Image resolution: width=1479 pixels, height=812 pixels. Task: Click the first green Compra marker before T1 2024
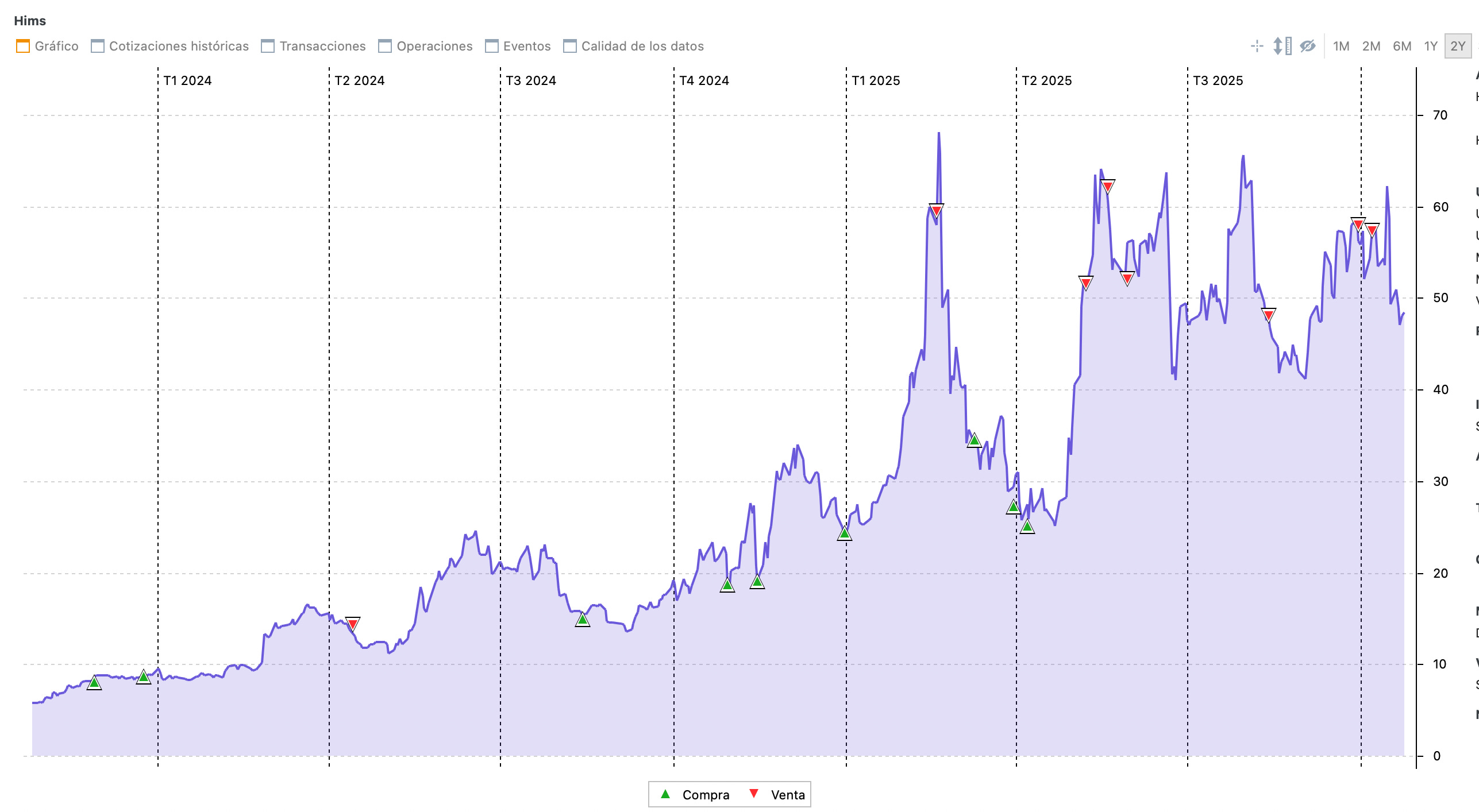[94, 683]
